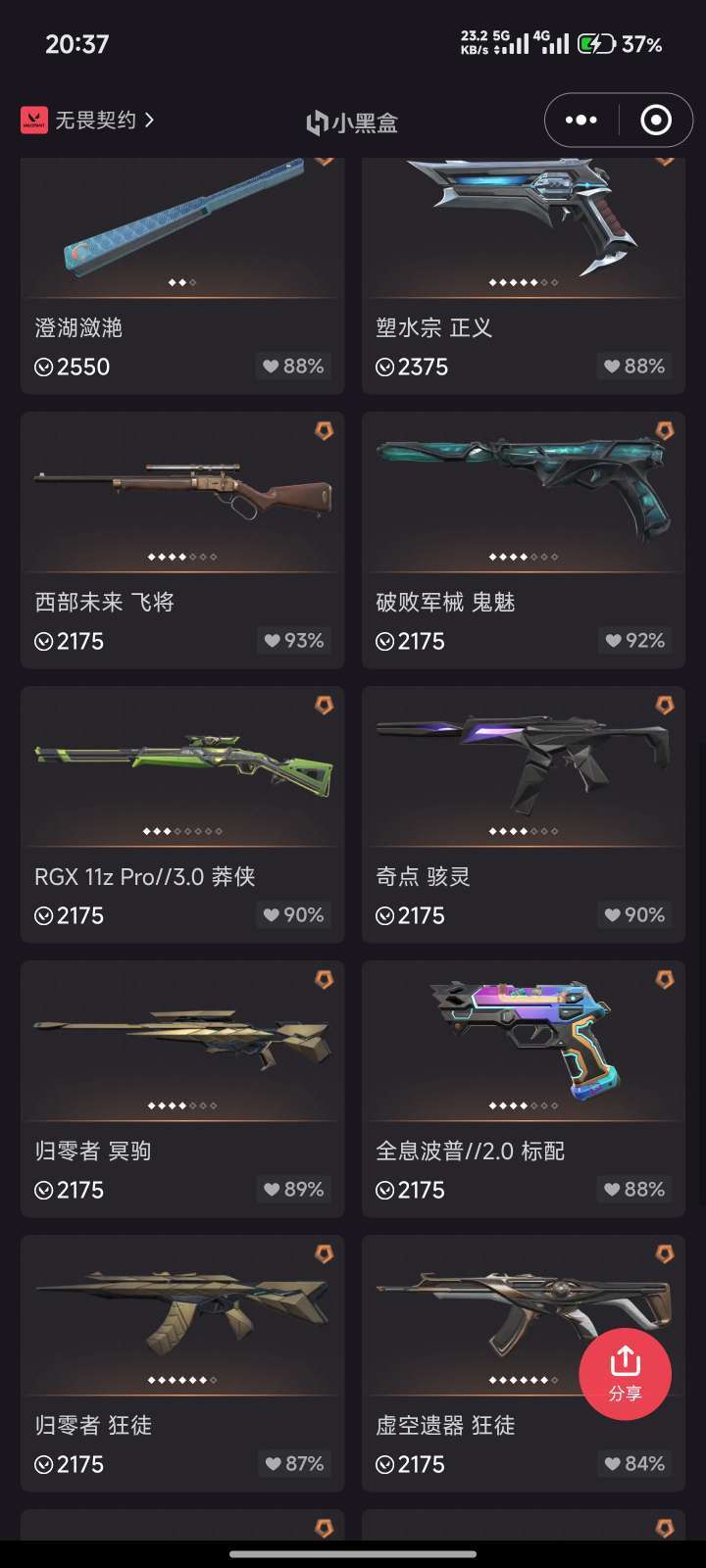This screenshot has height=1568, width=706.
Task: Click the orange badge on 奇点 骇灵 card
Action: coord(665,705)
